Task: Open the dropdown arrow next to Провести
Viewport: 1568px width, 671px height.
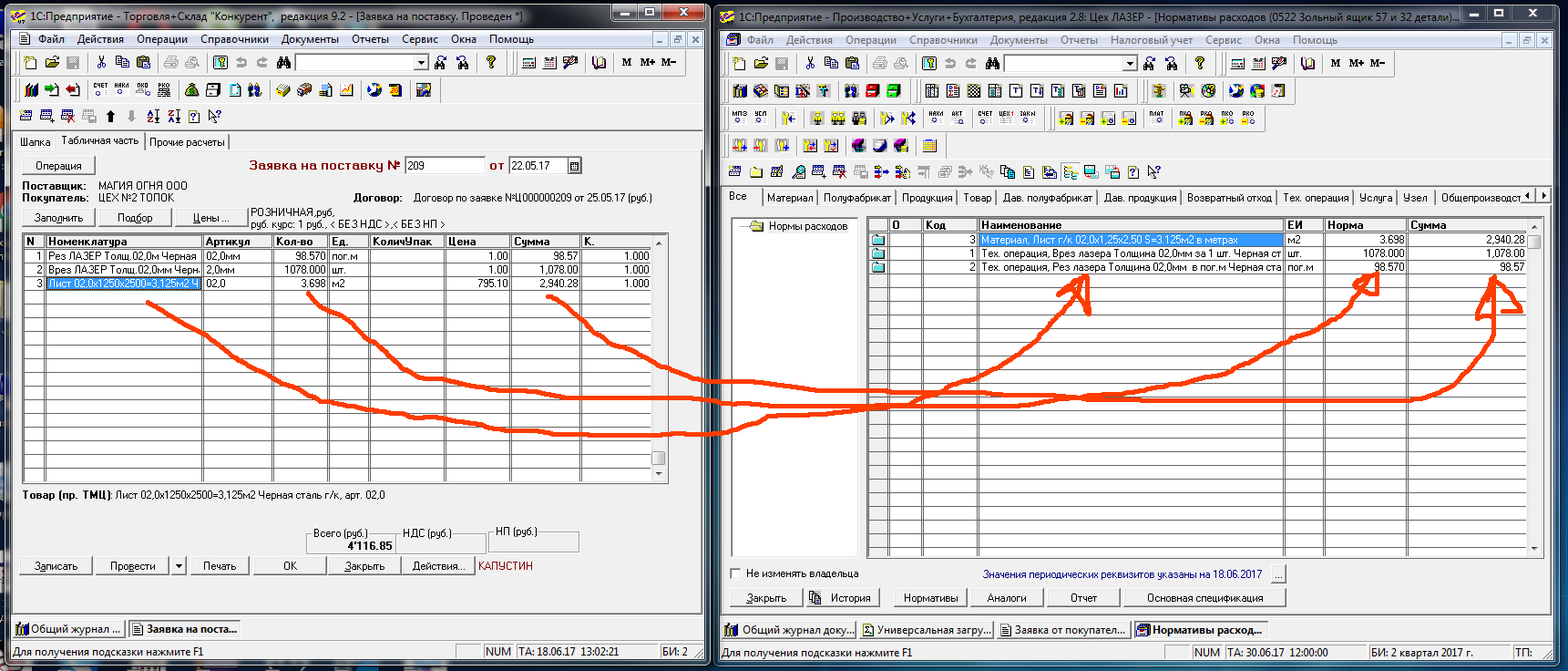Action: point(179,566)
